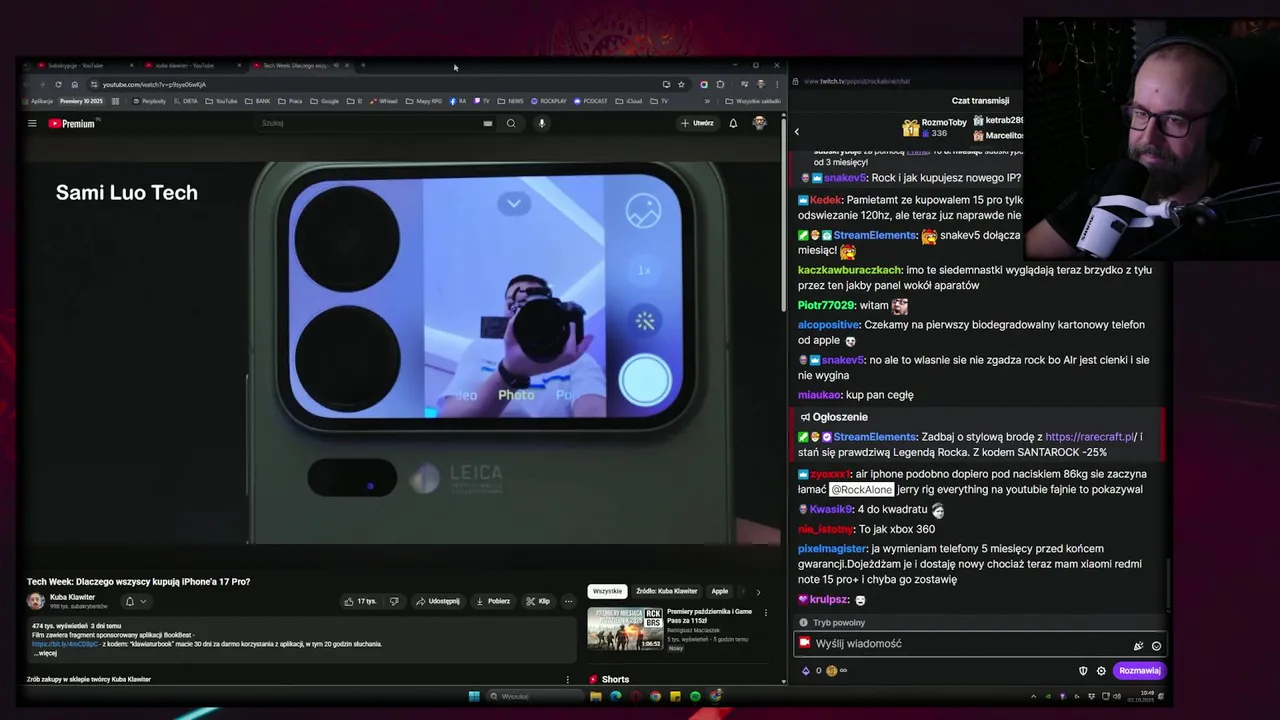Switch front camera mode dropdown chevron on phone
1280x720 pixels.
click(x=513, y=203)
